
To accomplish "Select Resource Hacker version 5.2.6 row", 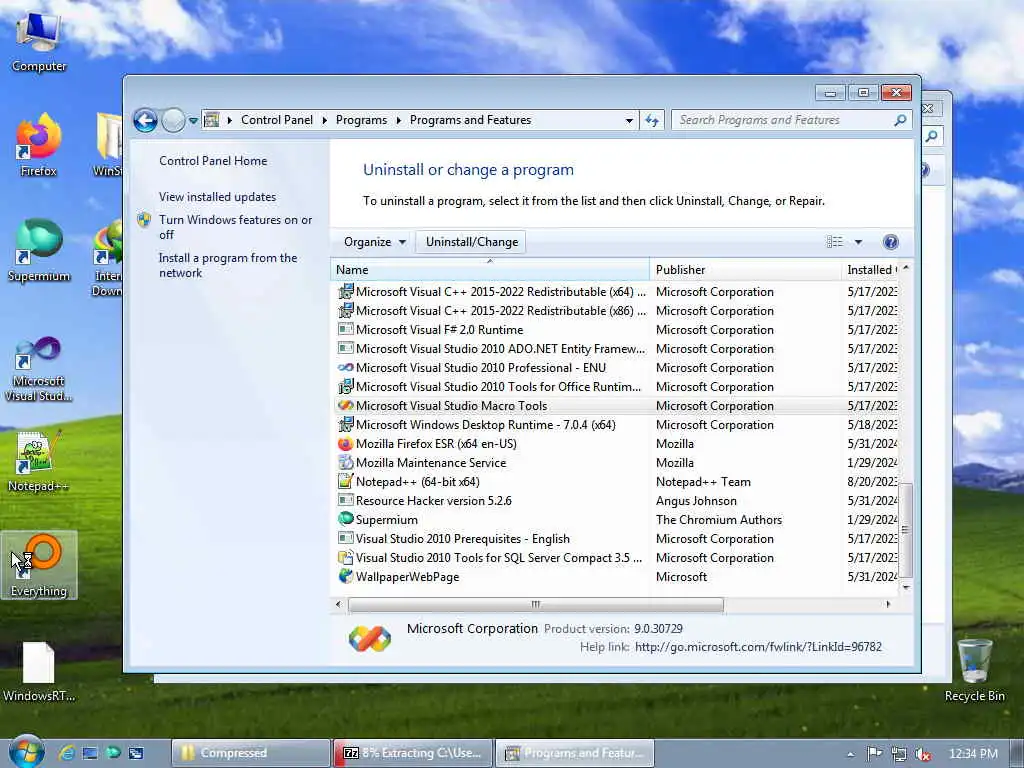I will point(617,500).
